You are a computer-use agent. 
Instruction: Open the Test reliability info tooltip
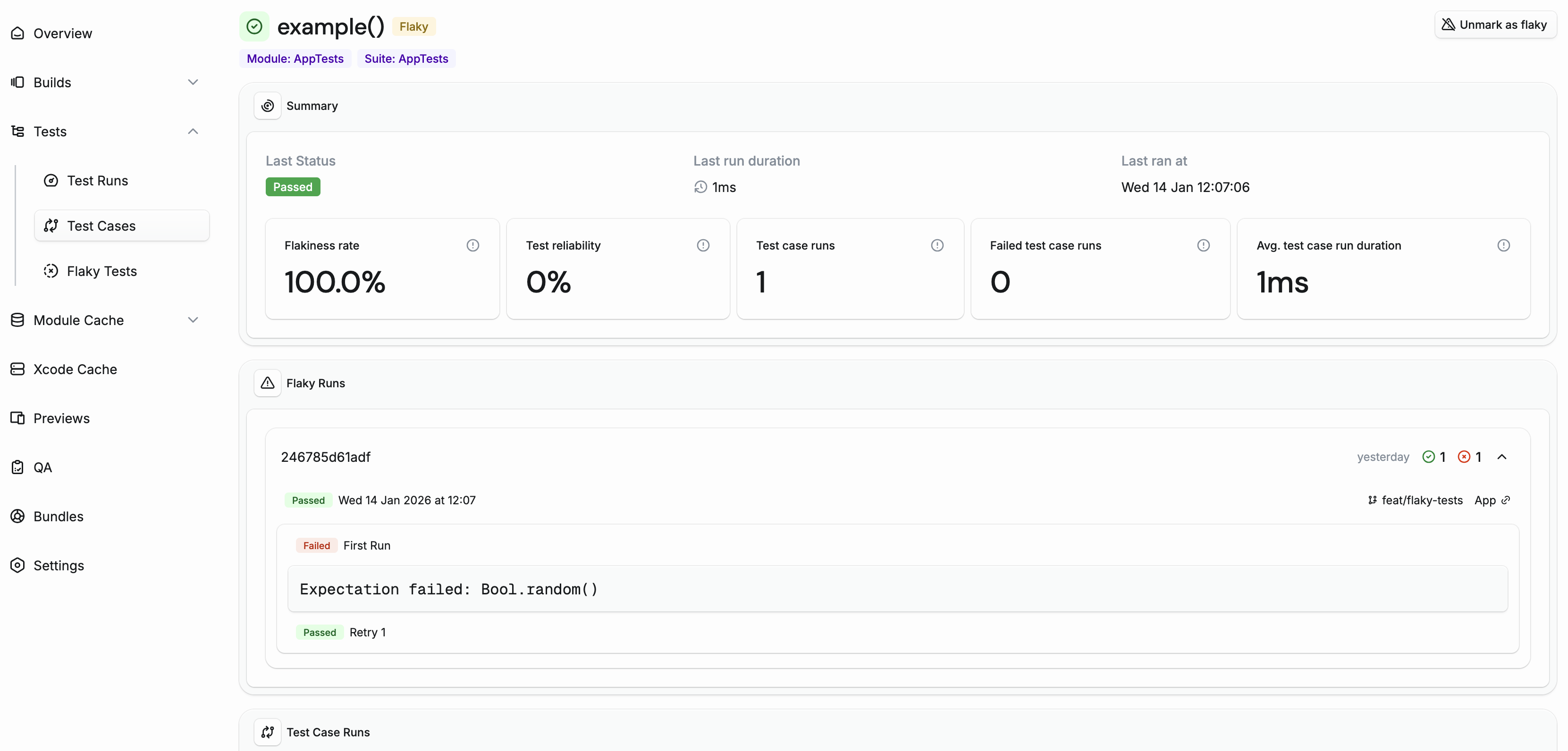[703, 245]
